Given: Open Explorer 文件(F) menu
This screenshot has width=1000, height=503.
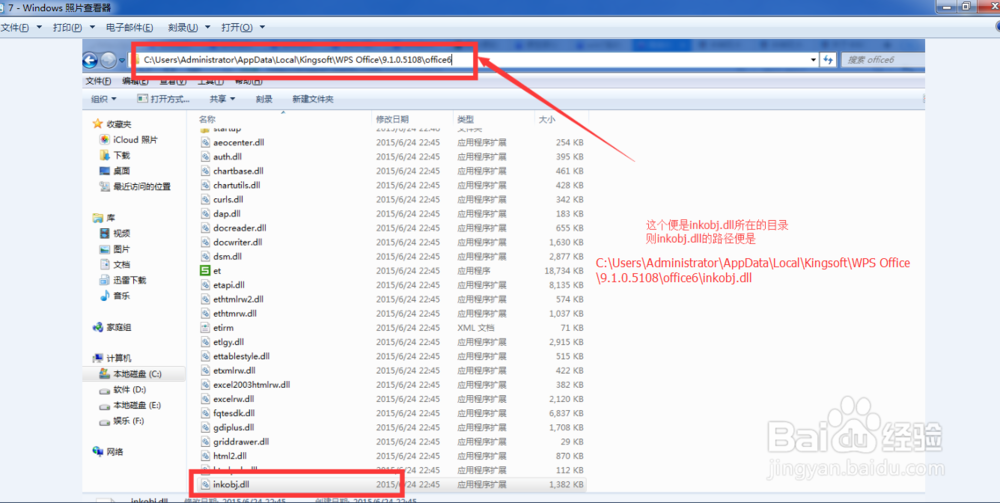Looking at the screenshot, I should 98,81.
